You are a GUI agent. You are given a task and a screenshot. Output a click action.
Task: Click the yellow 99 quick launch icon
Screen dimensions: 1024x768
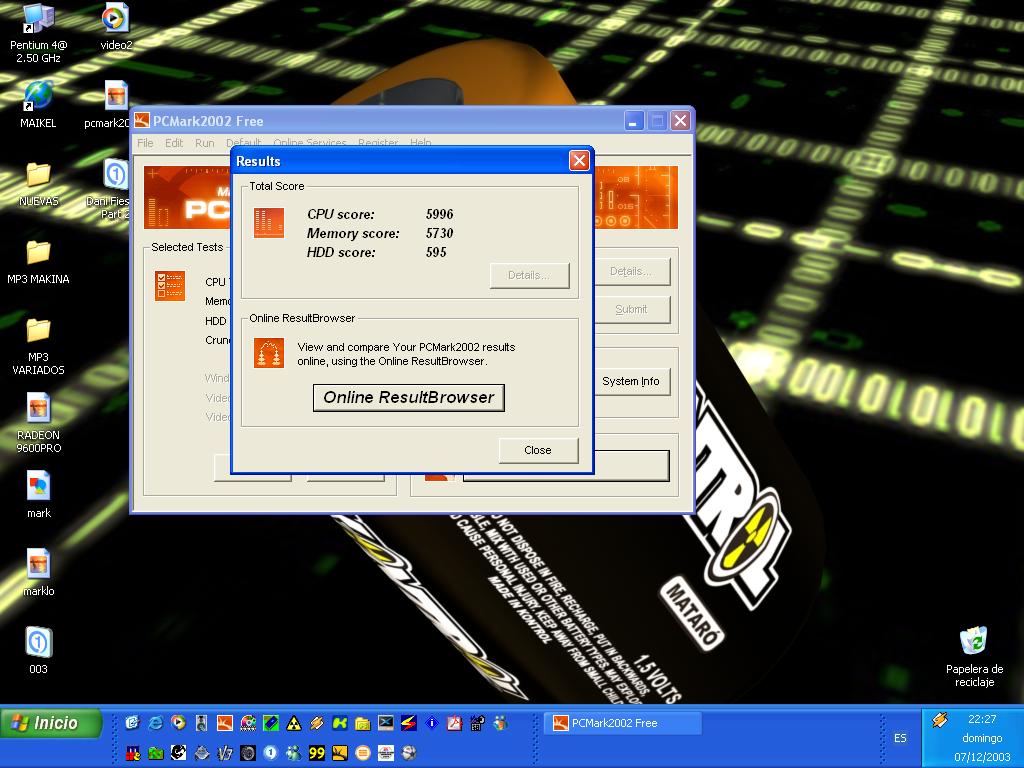[317, 753]
